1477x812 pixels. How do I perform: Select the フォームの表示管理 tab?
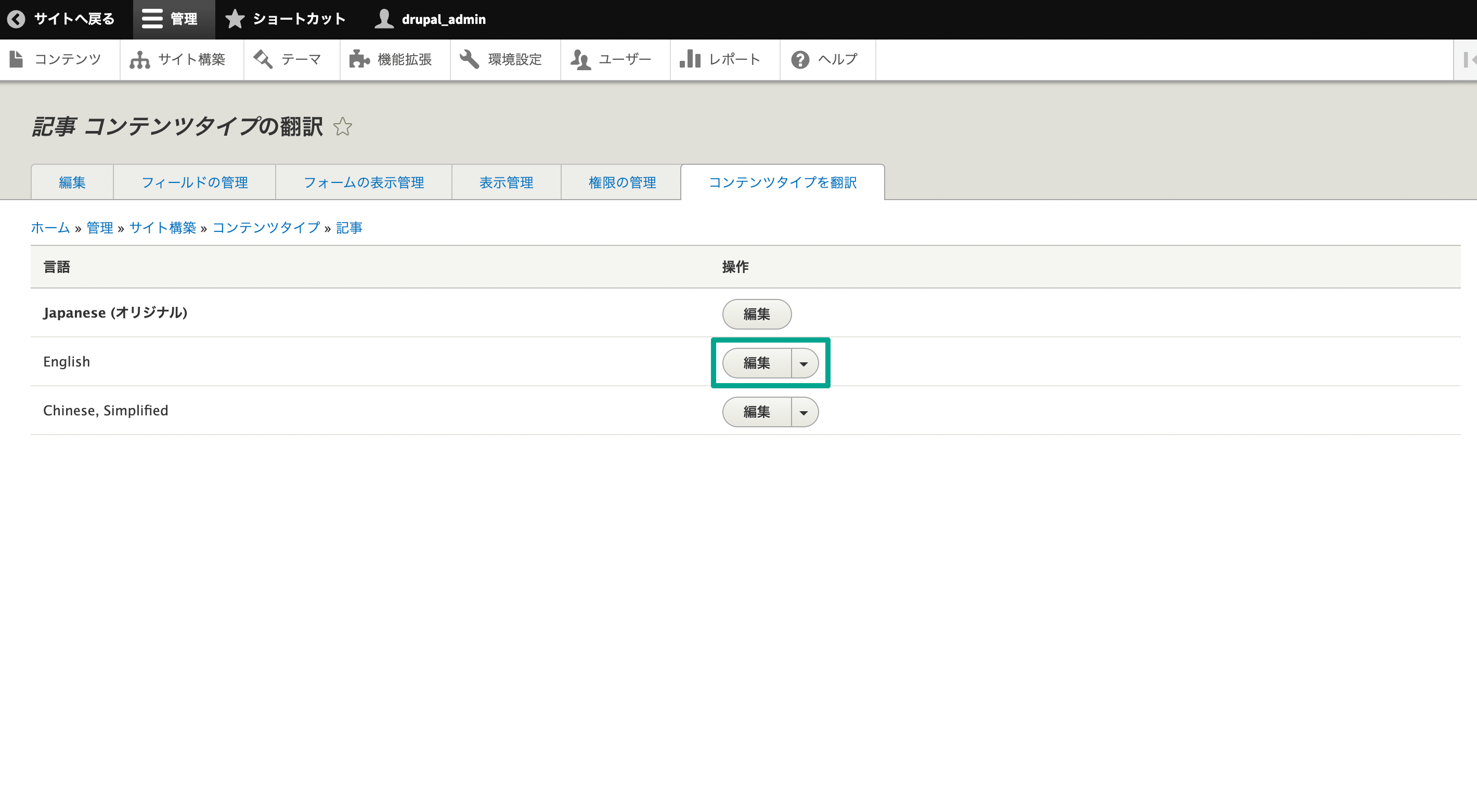point(364,181)
